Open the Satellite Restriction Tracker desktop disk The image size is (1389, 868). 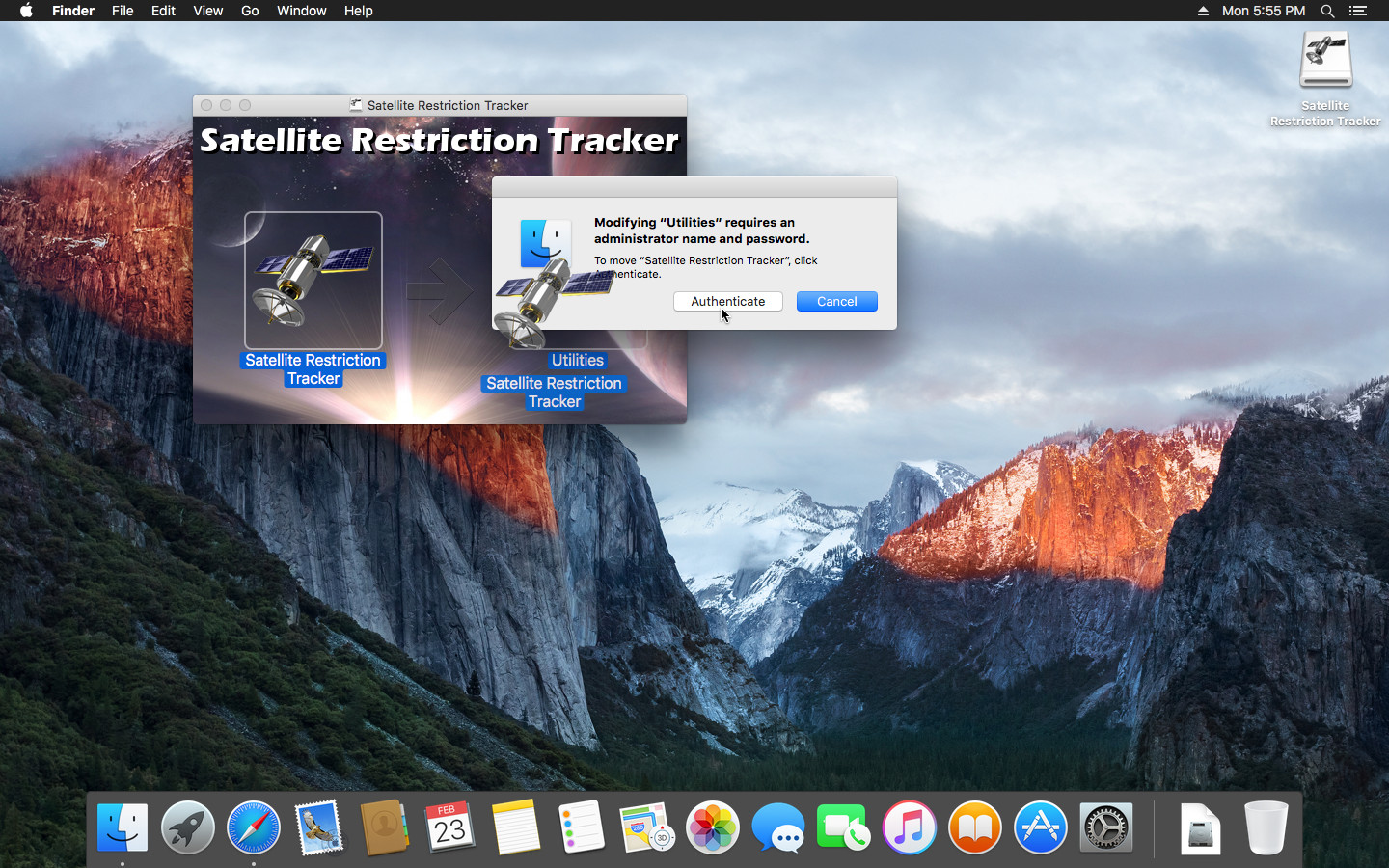click(x=1325, y=63)
